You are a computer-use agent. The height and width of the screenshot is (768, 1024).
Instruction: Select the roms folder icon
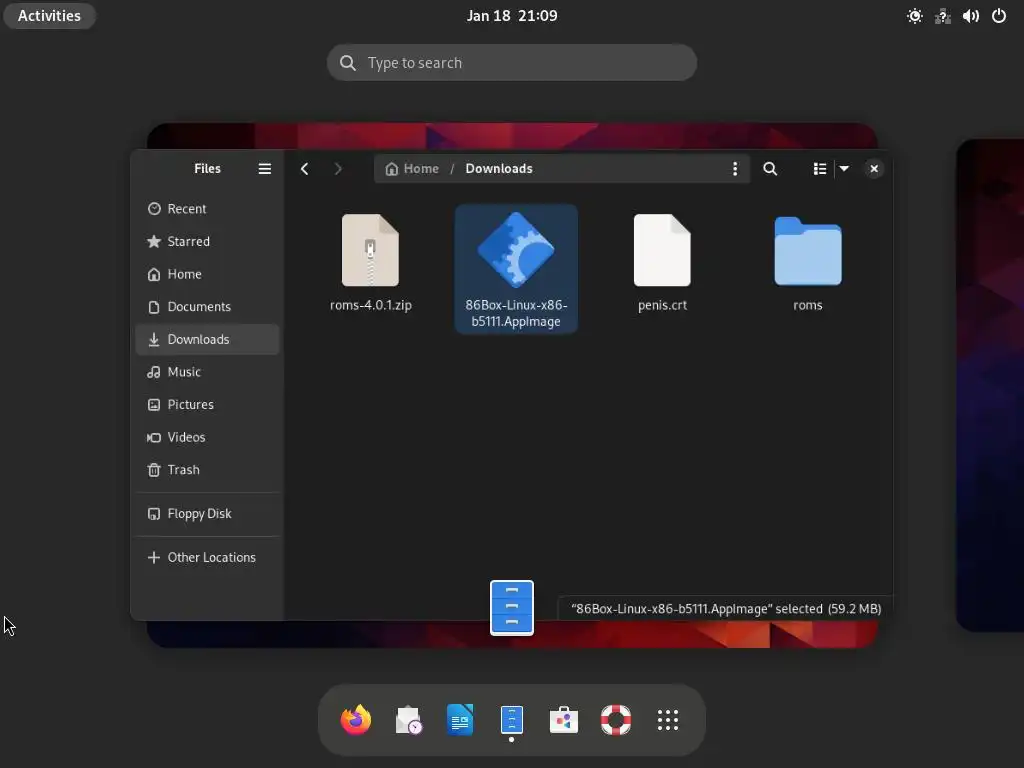808,251
